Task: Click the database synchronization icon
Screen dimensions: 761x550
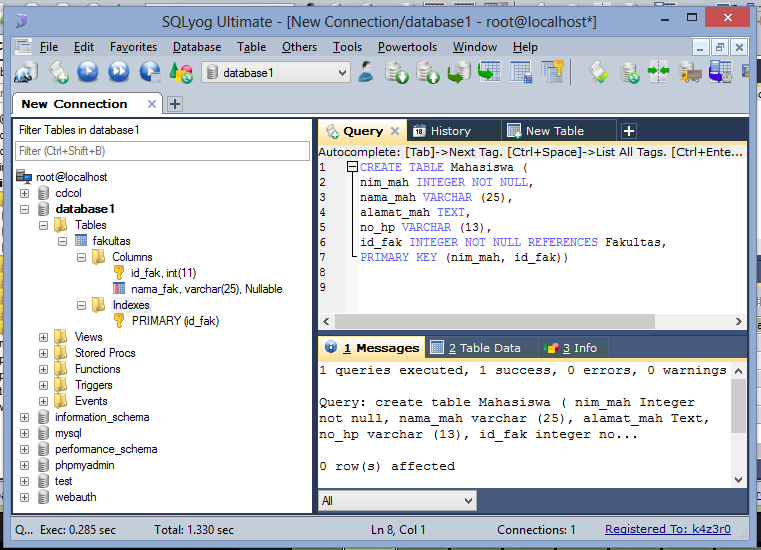Action: tap(629, 72)
